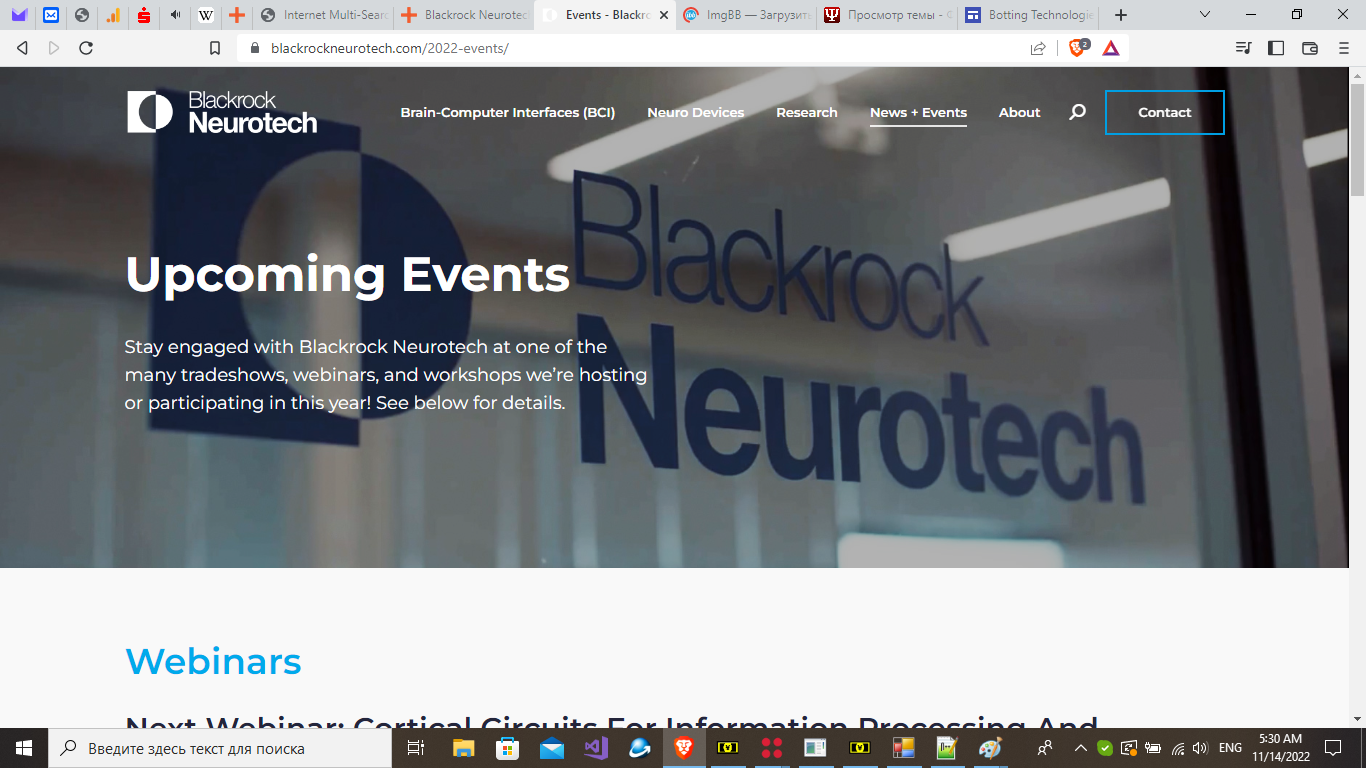The image size is (1366, 768).
Task: Open the Brave Shields lion icon
Action: pos(1078,47)
